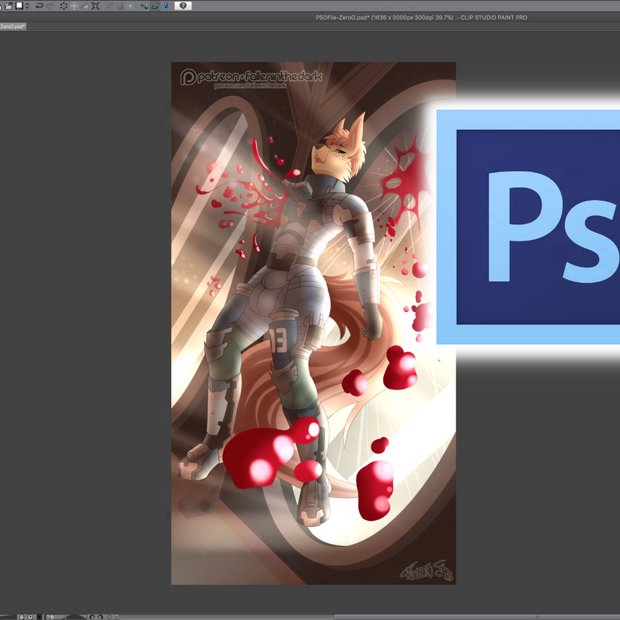Select the ZeroG.psd document tab
Viewport: 620px width, 620px height.
coord(13,26)
